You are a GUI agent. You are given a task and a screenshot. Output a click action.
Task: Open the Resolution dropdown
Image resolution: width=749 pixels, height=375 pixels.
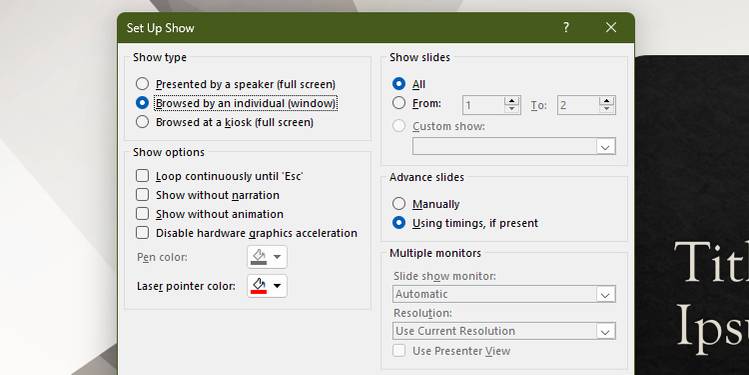[x=504, y=331]
